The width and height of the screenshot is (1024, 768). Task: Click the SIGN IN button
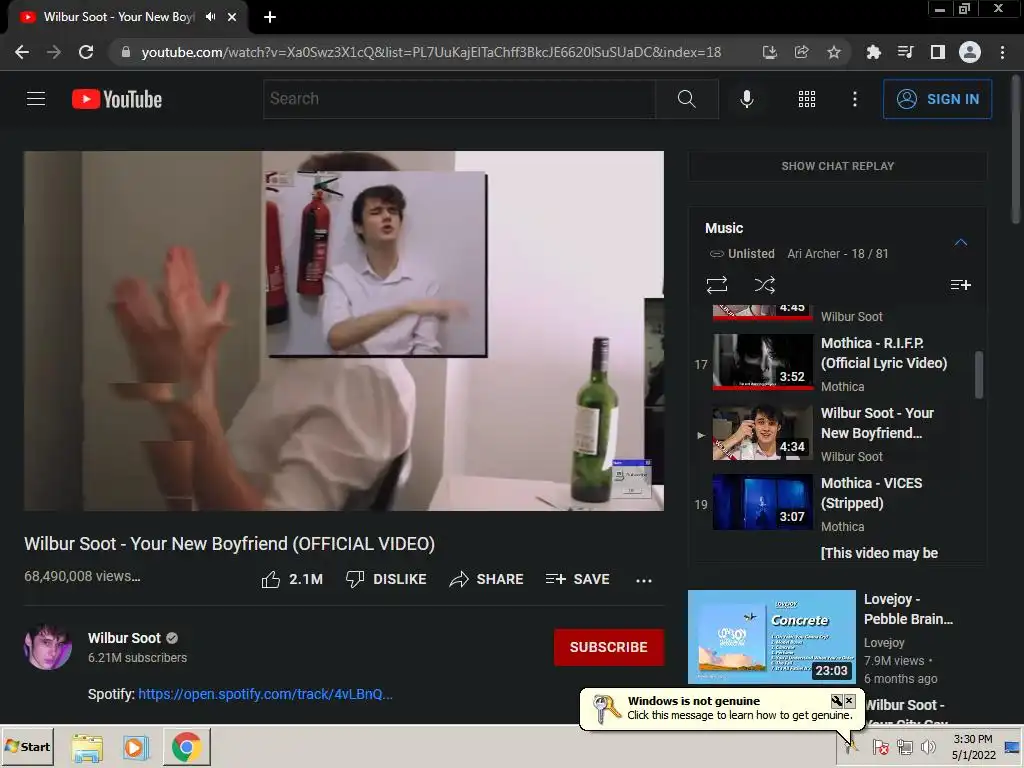(x=937, y=99)
